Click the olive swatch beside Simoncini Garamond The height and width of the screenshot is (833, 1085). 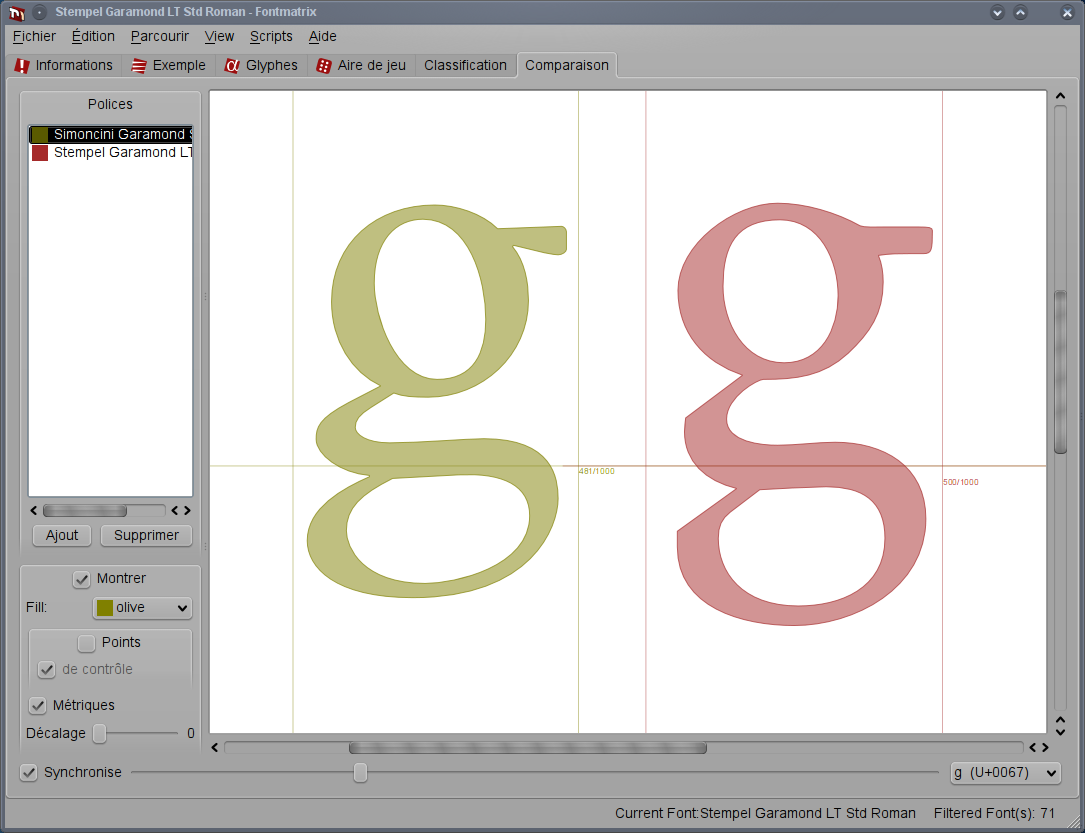click(40, 134)
